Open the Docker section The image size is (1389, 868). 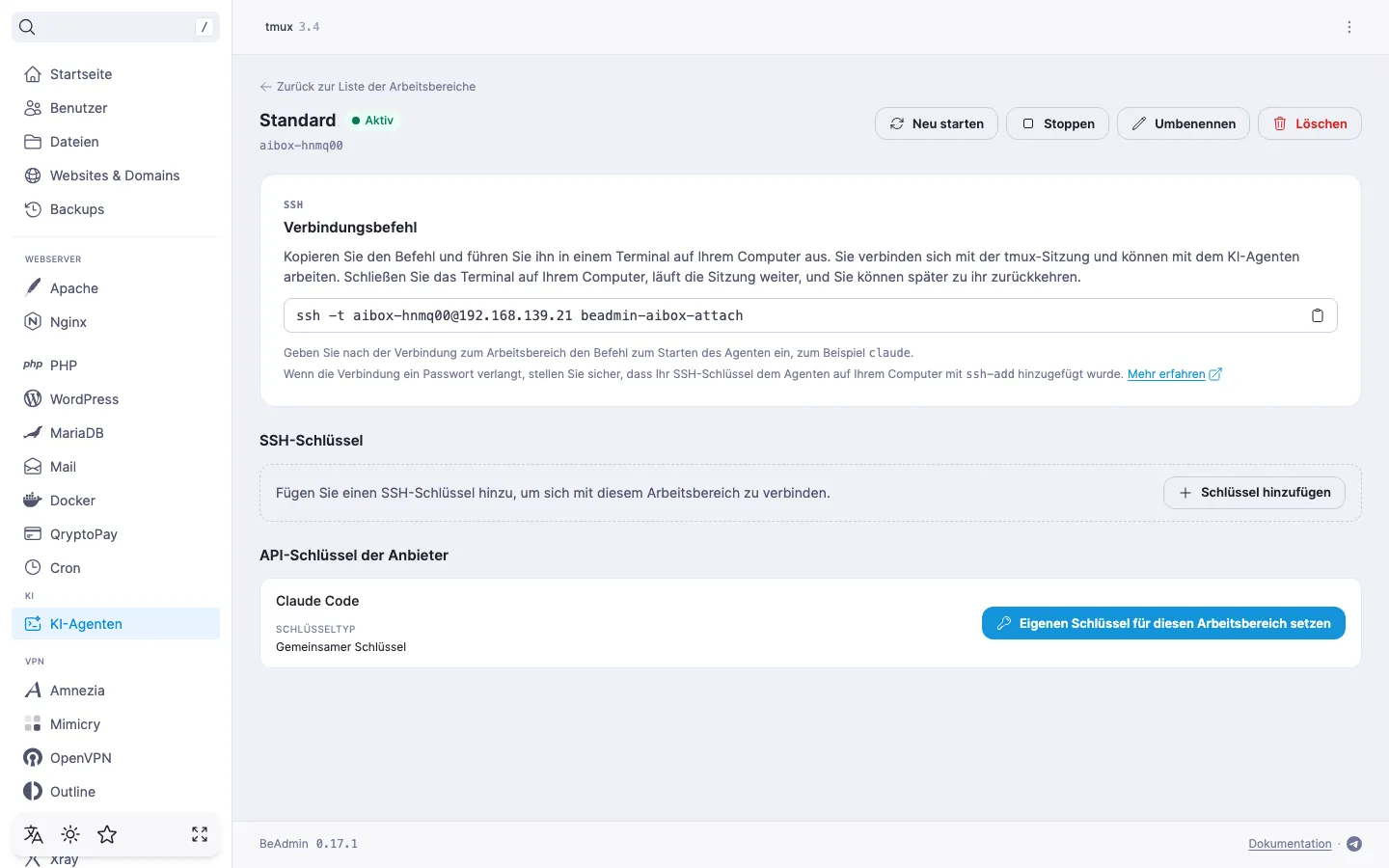(116, 501)
